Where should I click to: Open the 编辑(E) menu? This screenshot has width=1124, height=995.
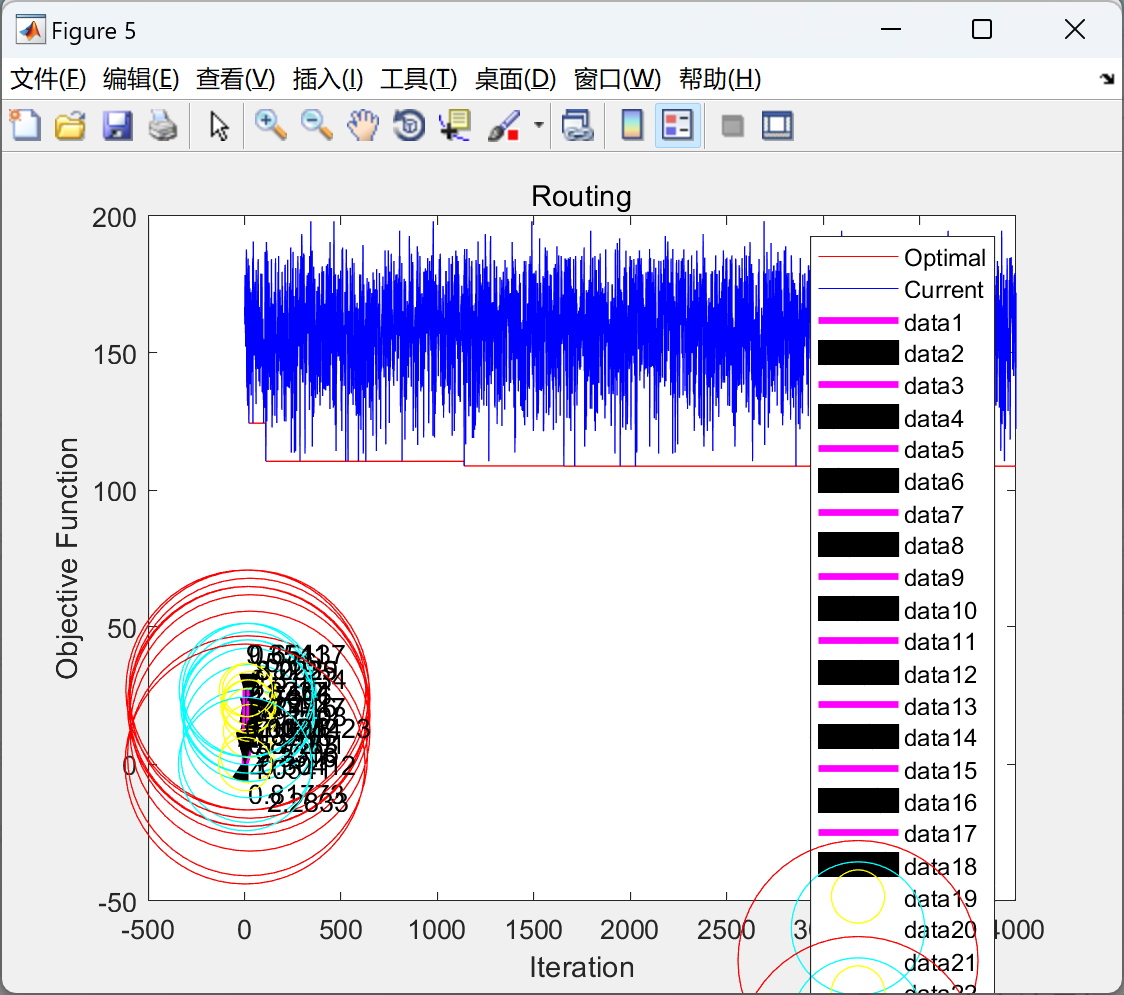[x=141, y=79]
